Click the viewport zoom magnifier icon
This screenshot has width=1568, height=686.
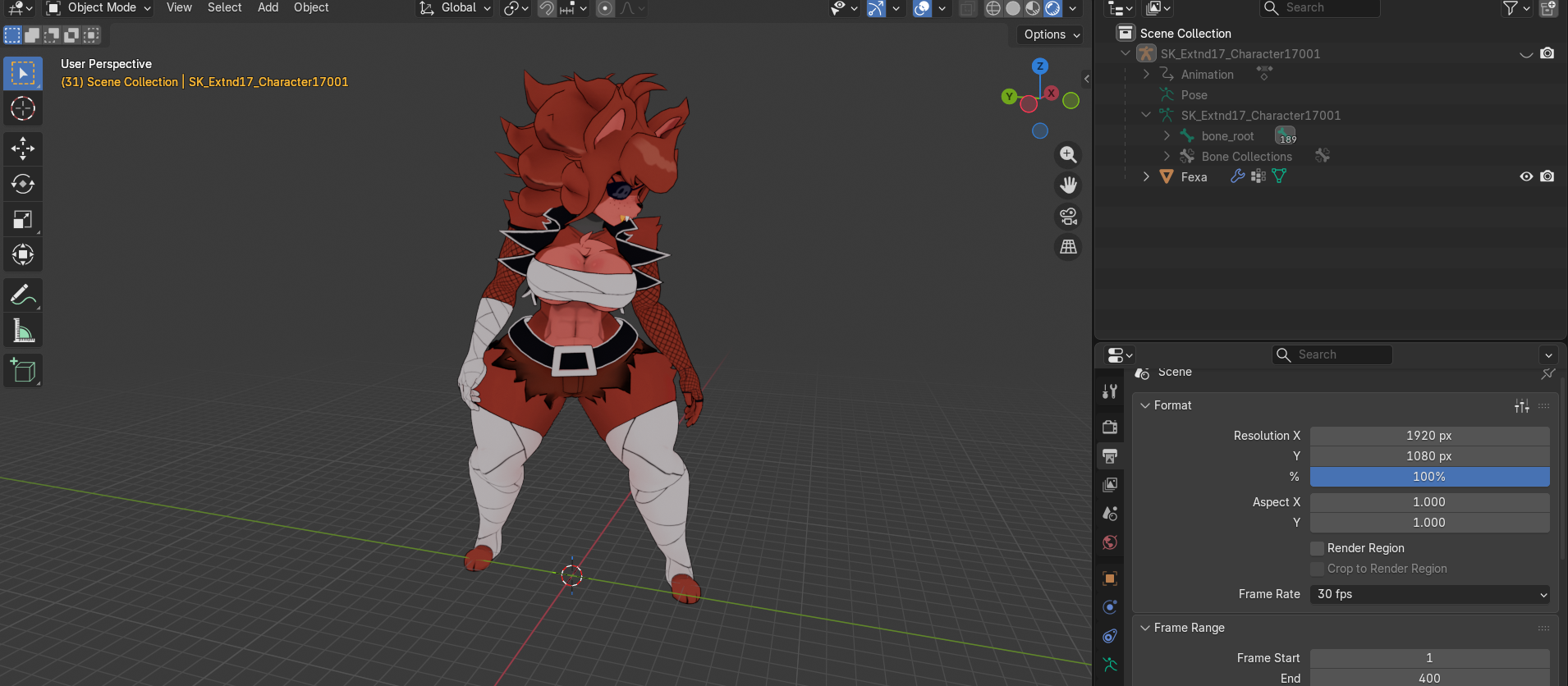tap(1068, 155)
